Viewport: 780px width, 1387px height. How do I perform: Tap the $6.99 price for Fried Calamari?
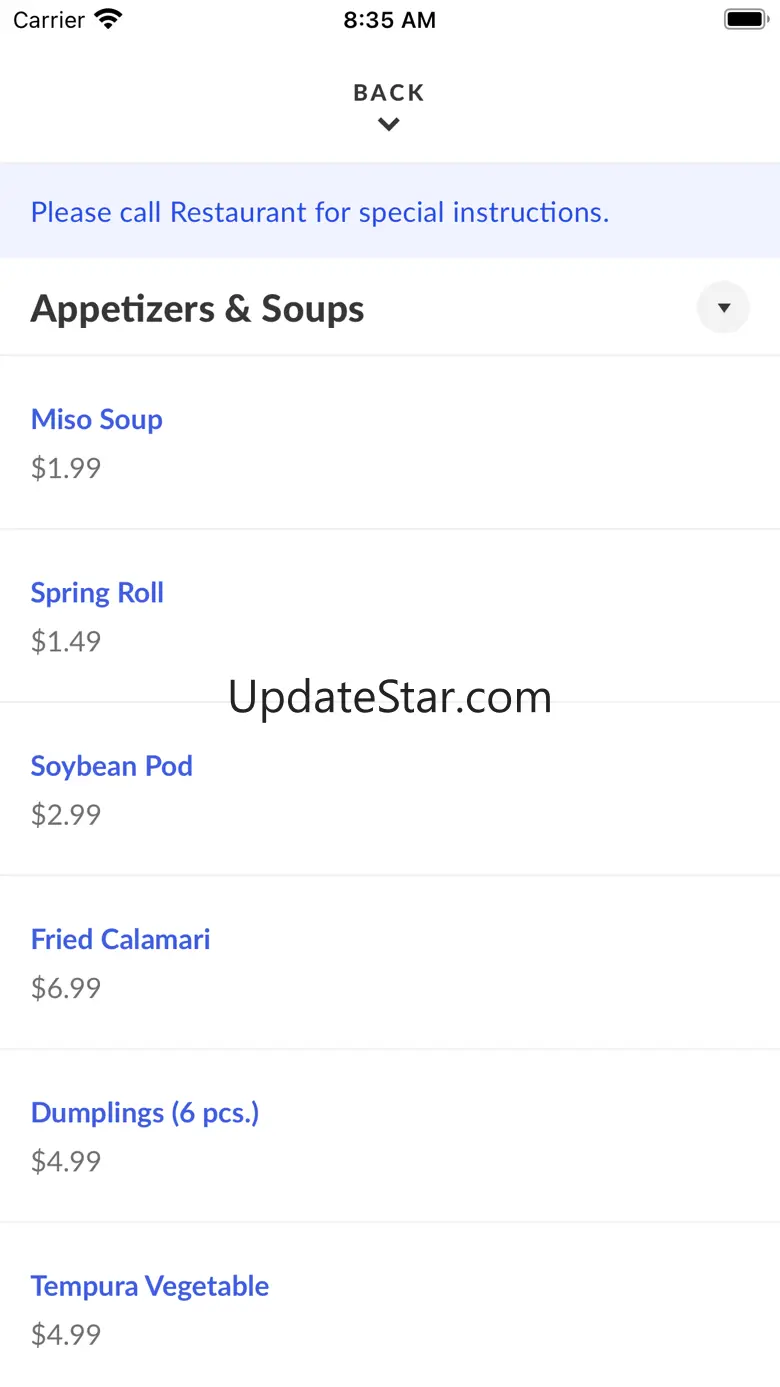coord(66,988)
